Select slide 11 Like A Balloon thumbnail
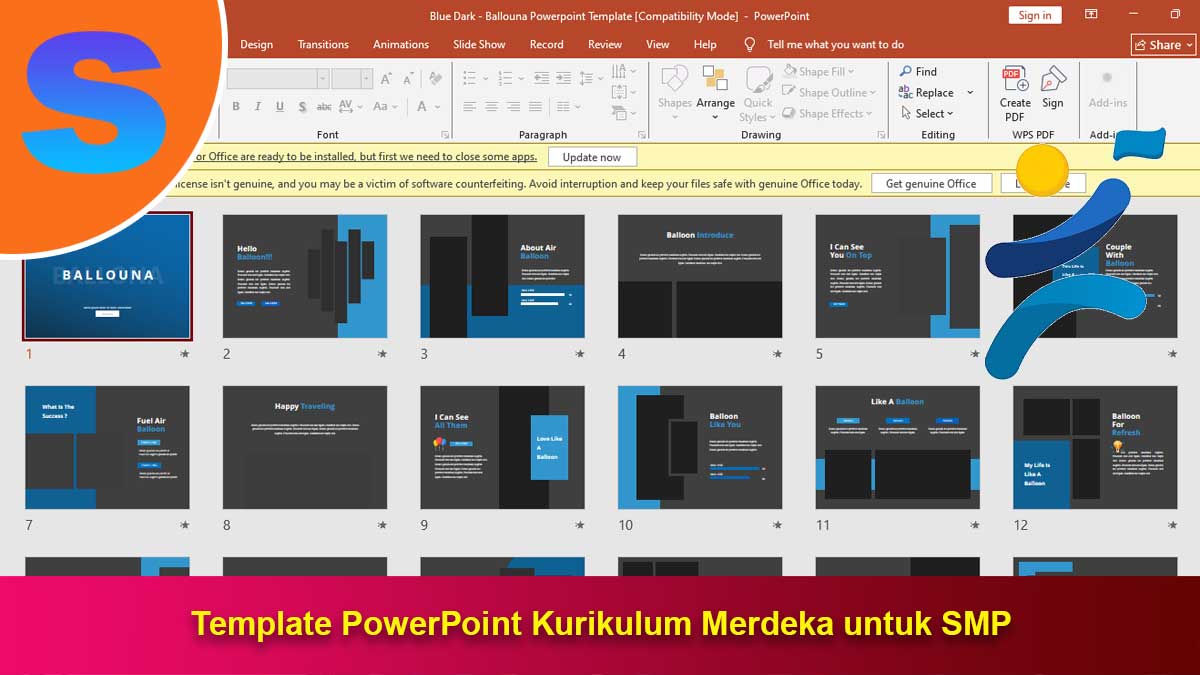Viewport: 1200px width, 675px height. click(x=898, y=447)
